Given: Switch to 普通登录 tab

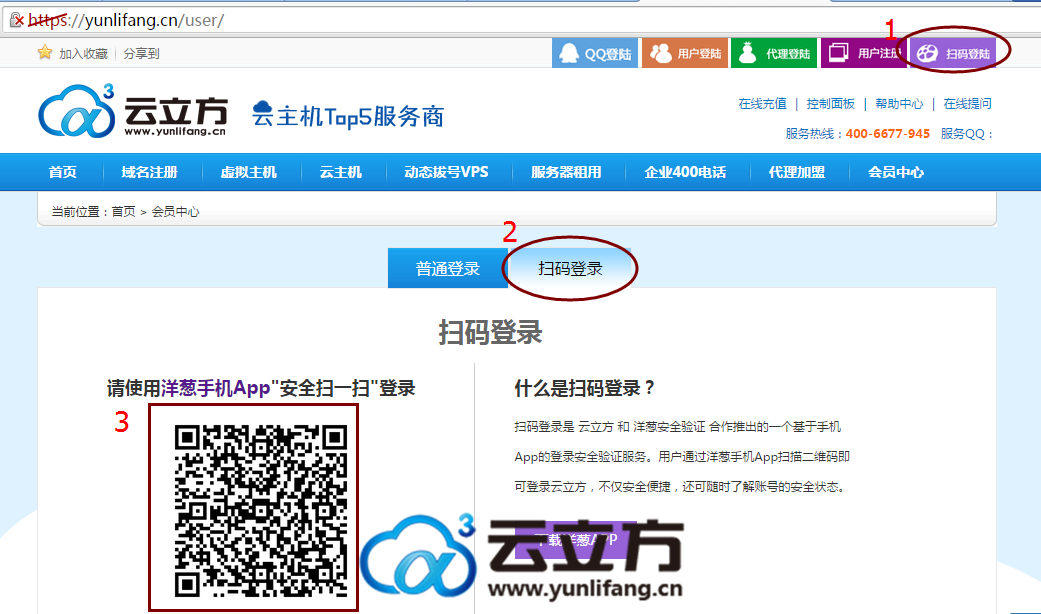Looking at the screenshot, I should click(x=448, y=268).
